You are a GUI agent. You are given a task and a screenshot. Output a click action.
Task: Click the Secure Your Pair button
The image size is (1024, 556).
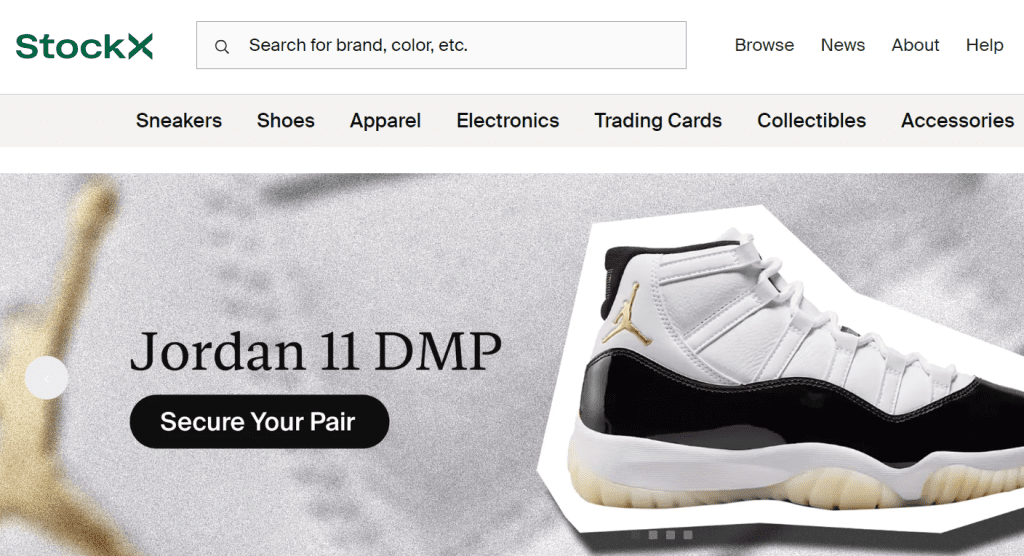259,421
